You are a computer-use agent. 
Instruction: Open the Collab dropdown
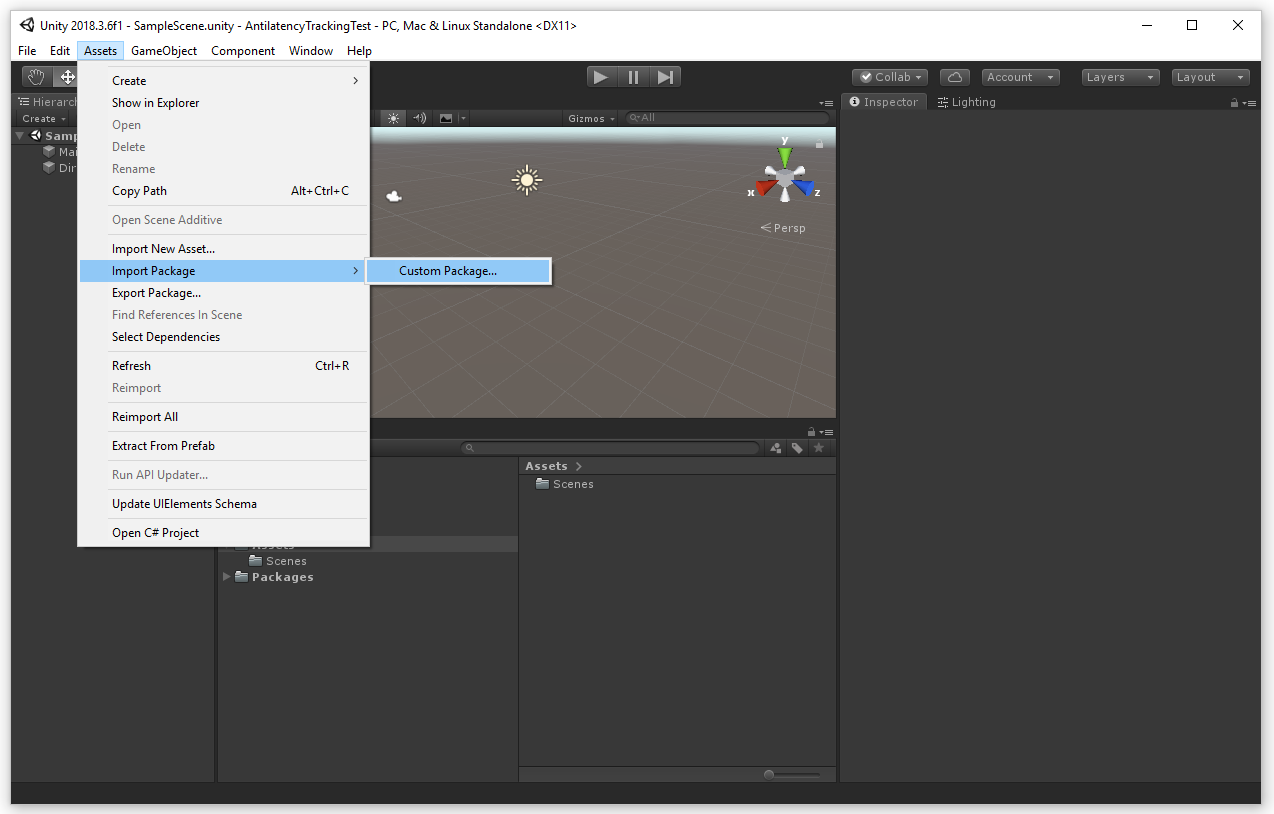(x=890, y=77)
